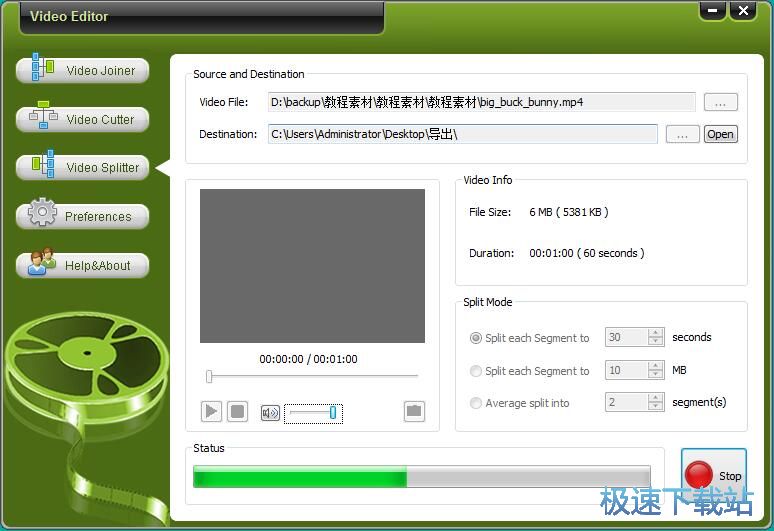Minimize the Video Editor window
This screenshot has height=531, width=774.
(713, 10)
